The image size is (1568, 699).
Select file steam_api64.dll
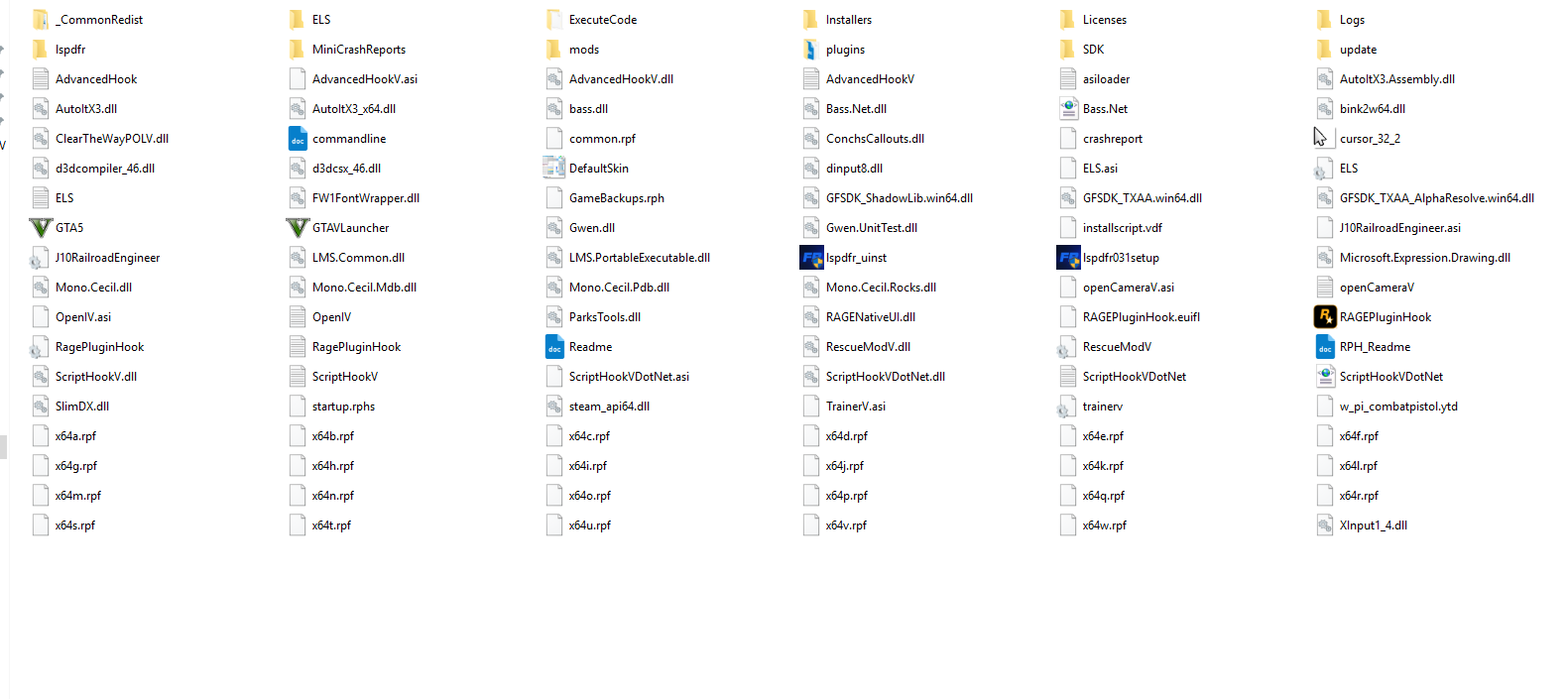609,407
